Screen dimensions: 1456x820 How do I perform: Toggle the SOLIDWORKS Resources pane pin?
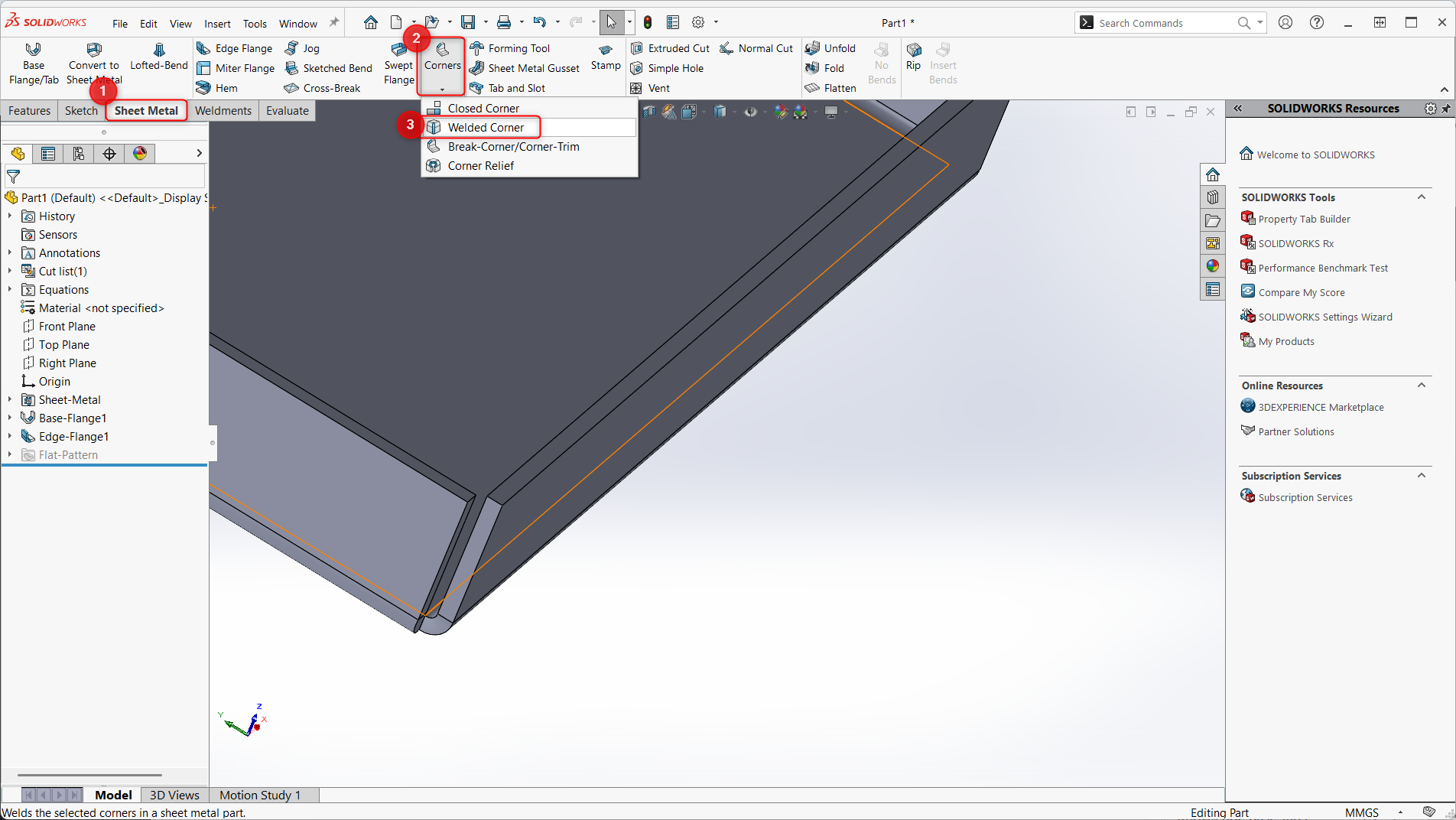1445,109
